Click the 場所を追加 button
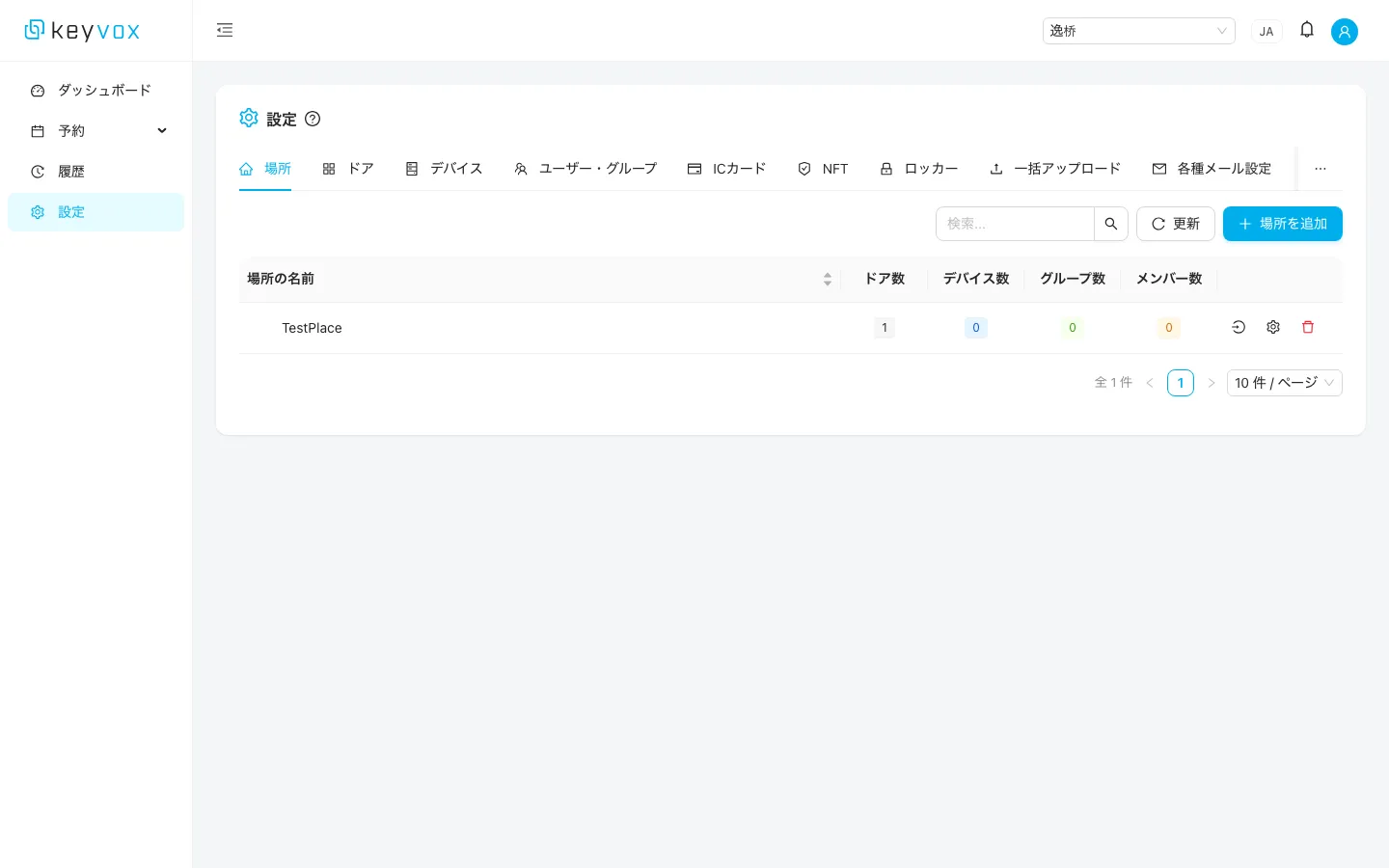The height and width of the screenshot is (868, 1389). click(1283, 223)
